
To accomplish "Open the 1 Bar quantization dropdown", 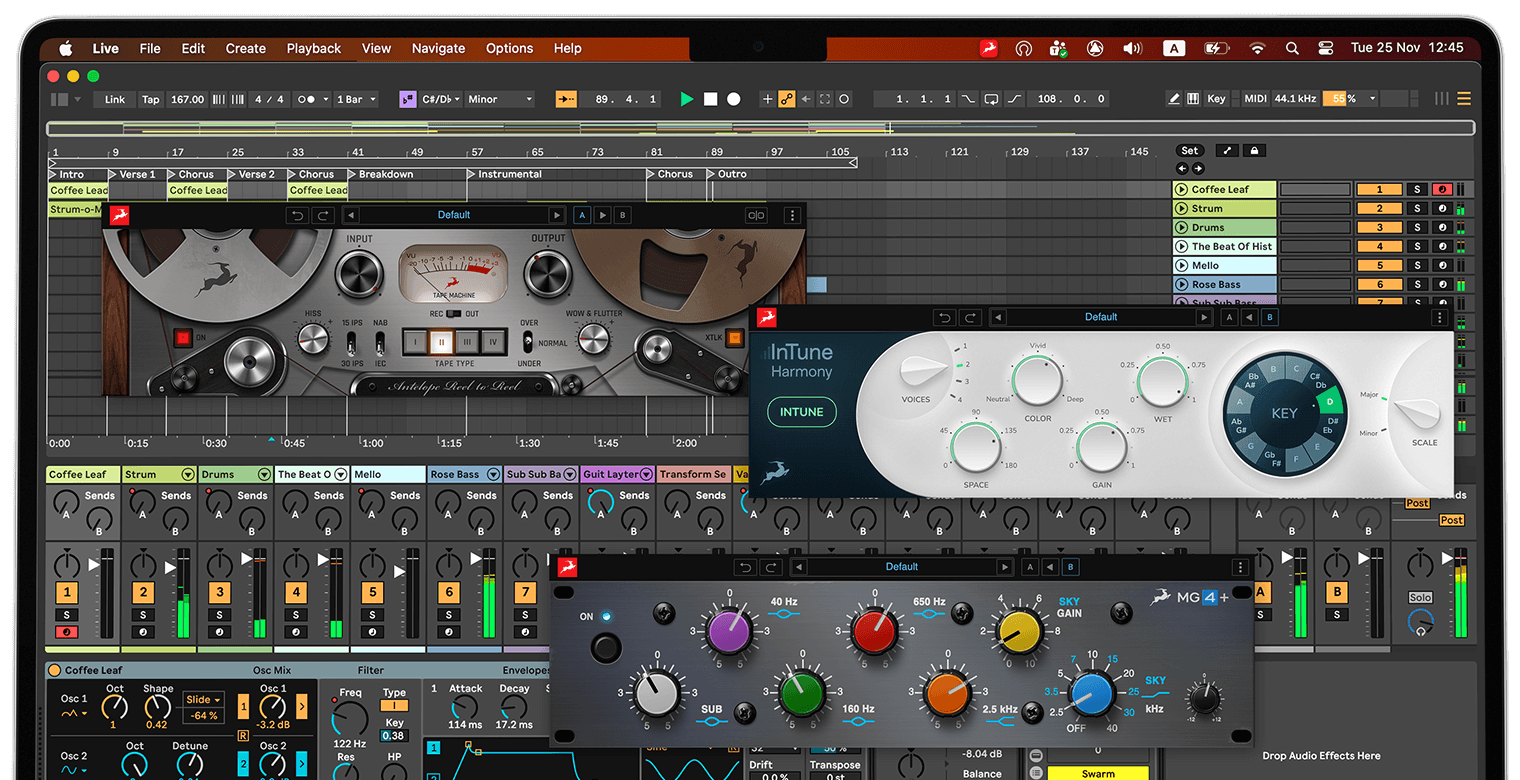I will click(357, 99).
